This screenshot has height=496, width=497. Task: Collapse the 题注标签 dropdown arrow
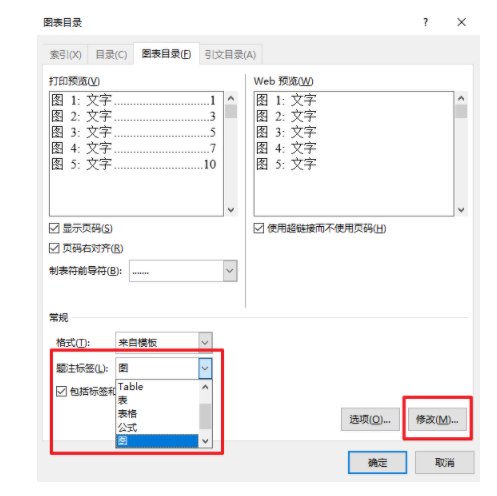point(205,368)
